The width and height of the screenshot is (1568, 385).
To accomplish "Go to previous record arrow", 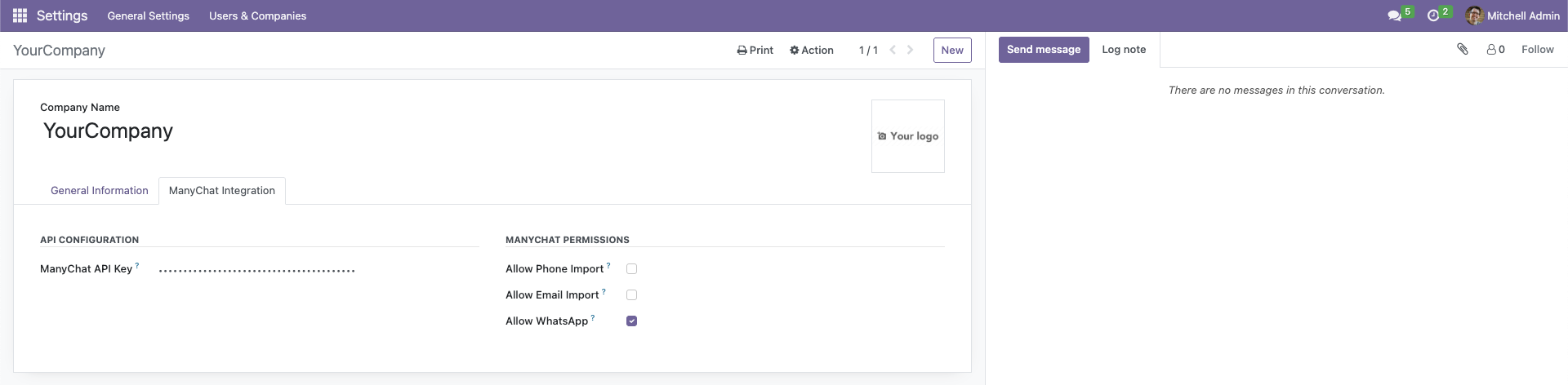I will pos(893,50).
